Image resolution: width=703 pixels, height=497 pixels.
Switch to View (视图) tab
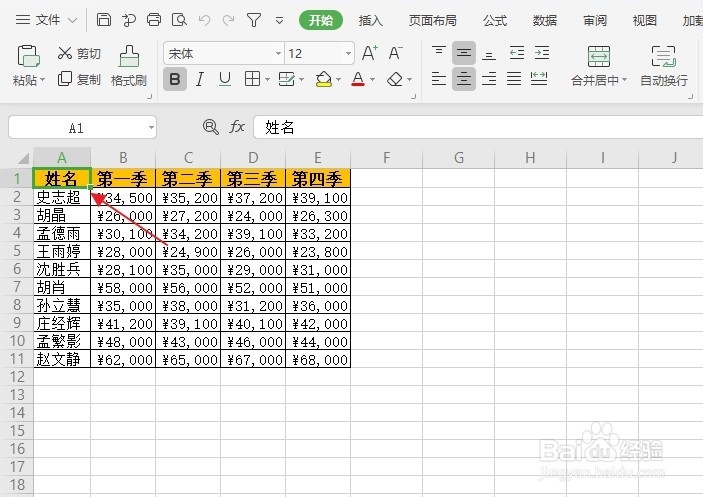click(644, 20)
